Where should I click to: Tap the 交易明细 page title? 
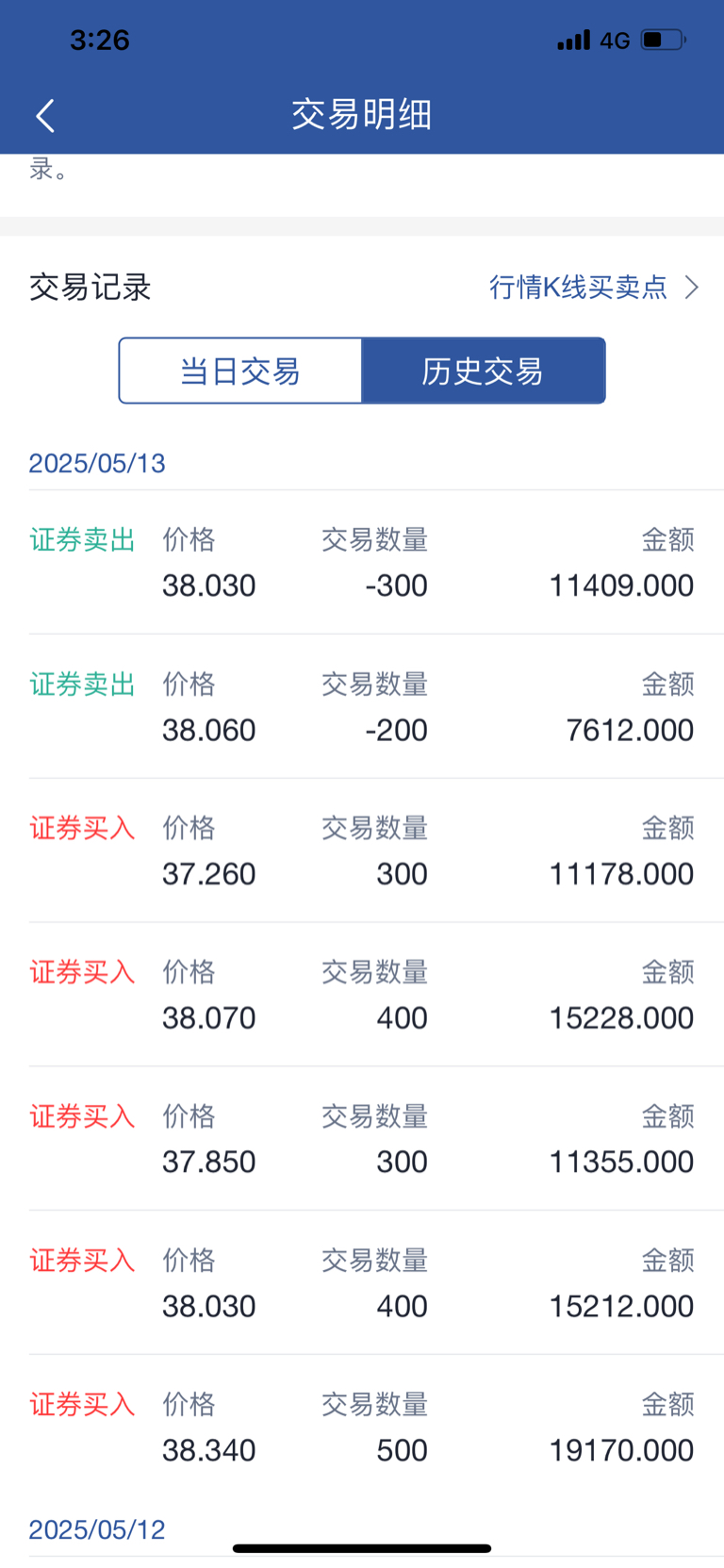[362, 115]
